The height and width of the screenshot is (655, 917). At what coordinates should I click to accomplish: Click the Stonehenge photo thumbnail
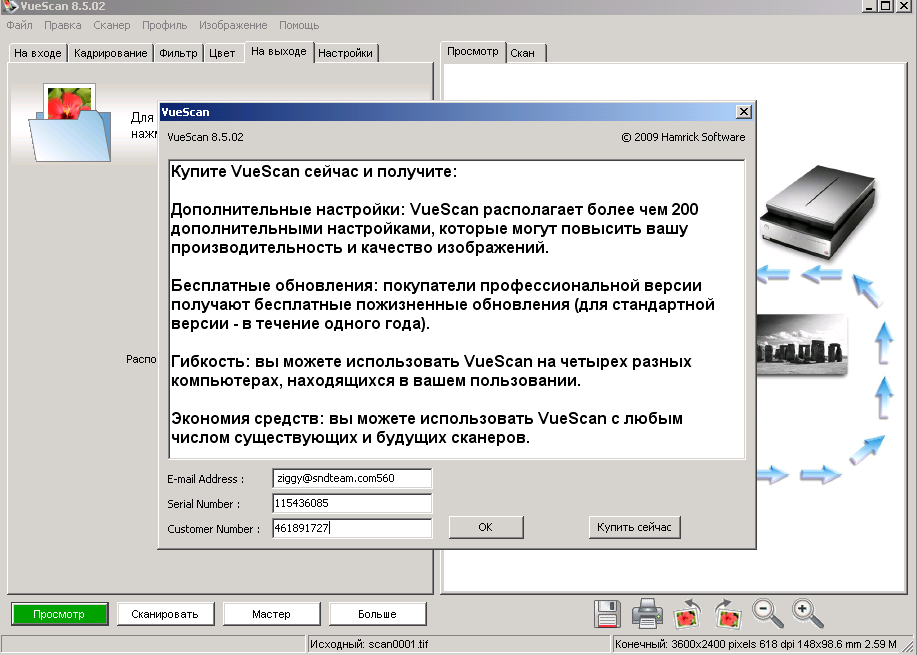click(801, 346)
